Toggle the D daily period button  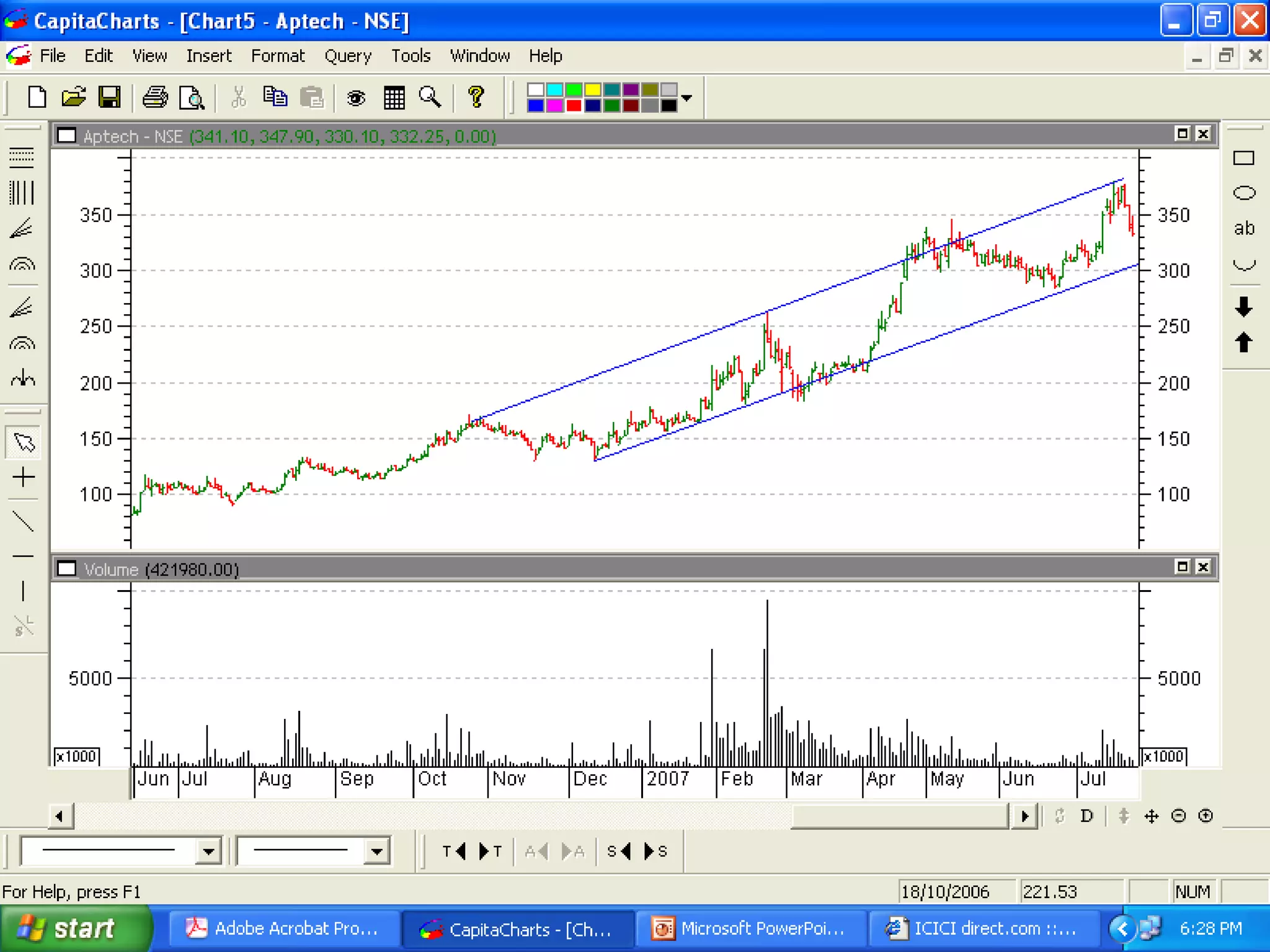1086,816
